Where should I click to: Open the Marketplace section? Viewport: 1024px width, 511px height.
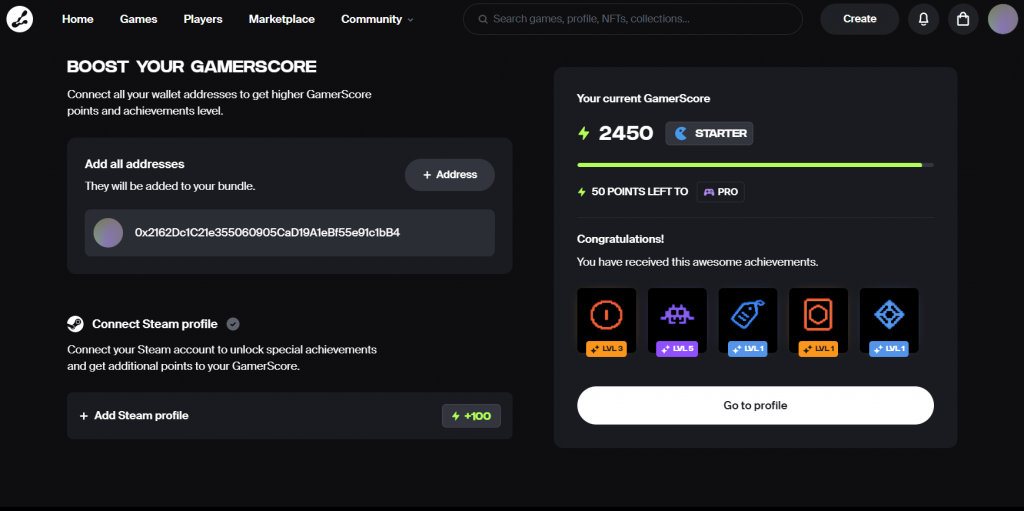(x=281, y=20)
